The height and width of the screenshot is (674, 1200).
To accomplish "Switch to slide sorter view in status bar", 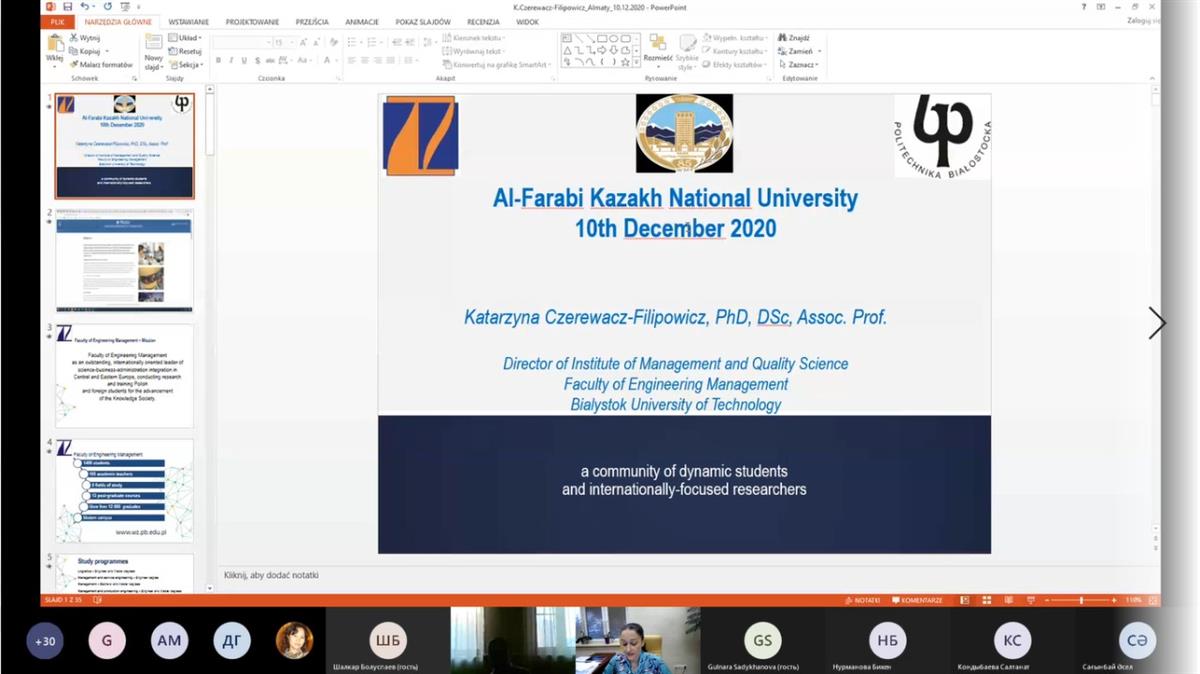I will pyautogui.click(x=986, y=600).
